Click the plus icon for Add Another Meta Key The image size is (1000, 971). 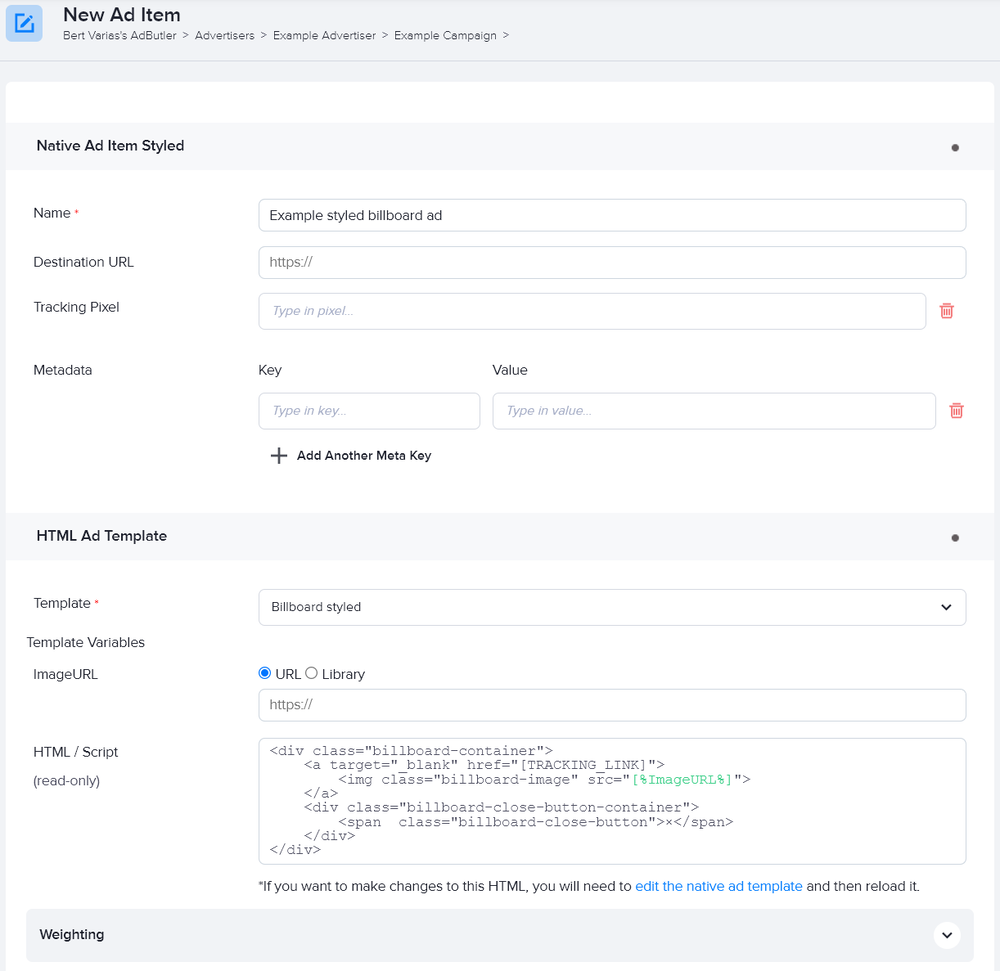tap(279, 455)
